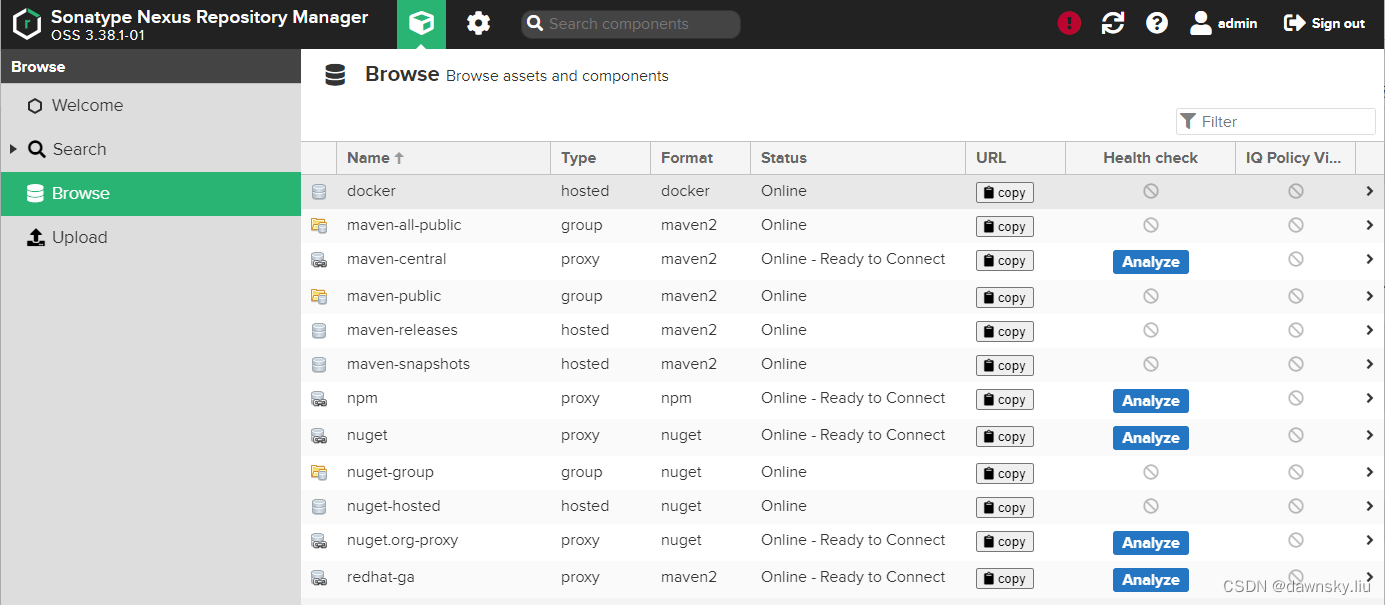
Task: Click the maven-all-public group icon
Action: (319, 226)
